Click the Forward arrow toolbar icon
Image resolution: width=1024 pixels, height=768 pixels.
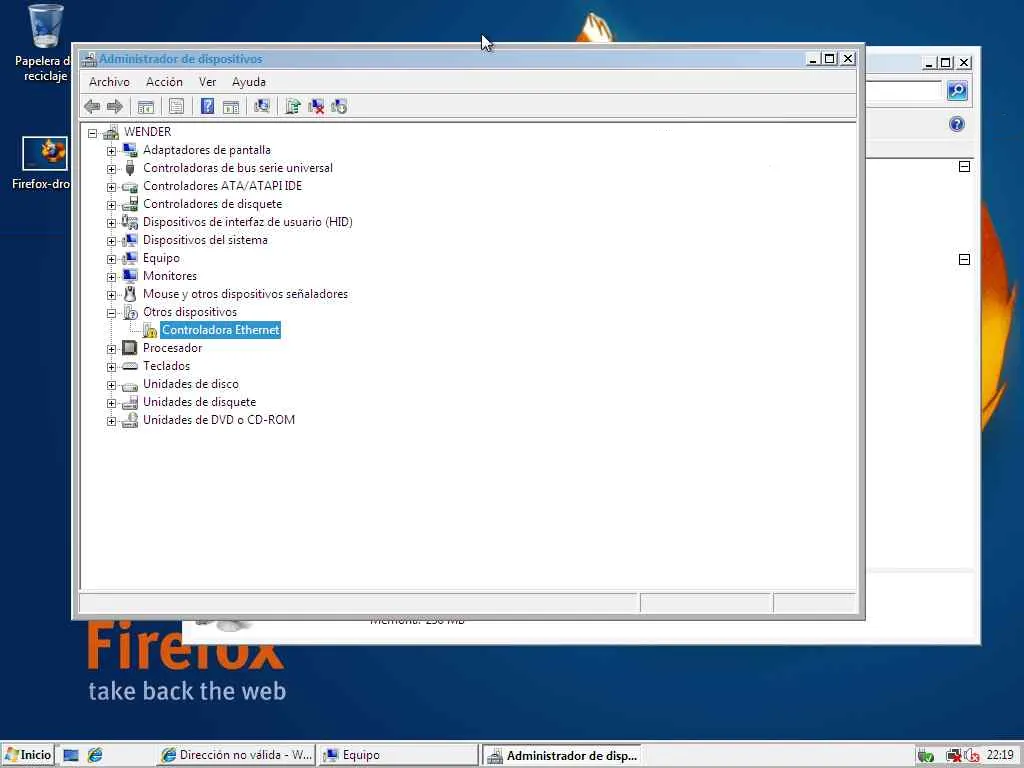tap(115, 106)
